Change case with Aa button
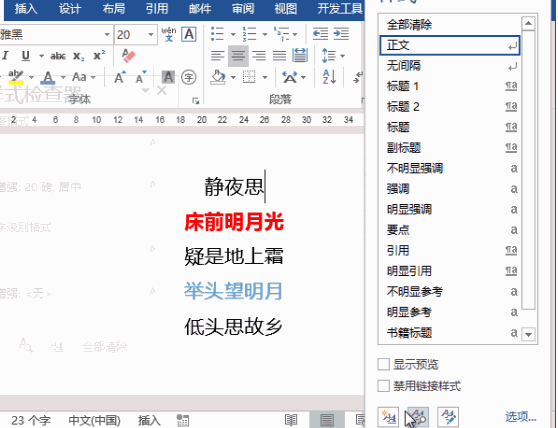This screenshot has height=428, width=558. [x=79, y=77]
